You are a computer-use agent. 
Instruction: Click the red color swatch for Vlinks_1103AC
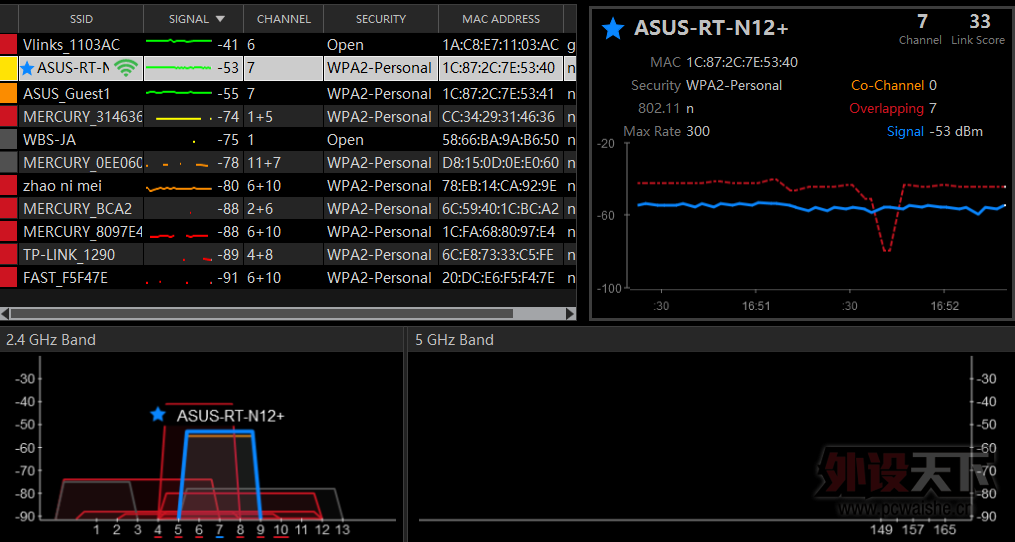[8, 45]
